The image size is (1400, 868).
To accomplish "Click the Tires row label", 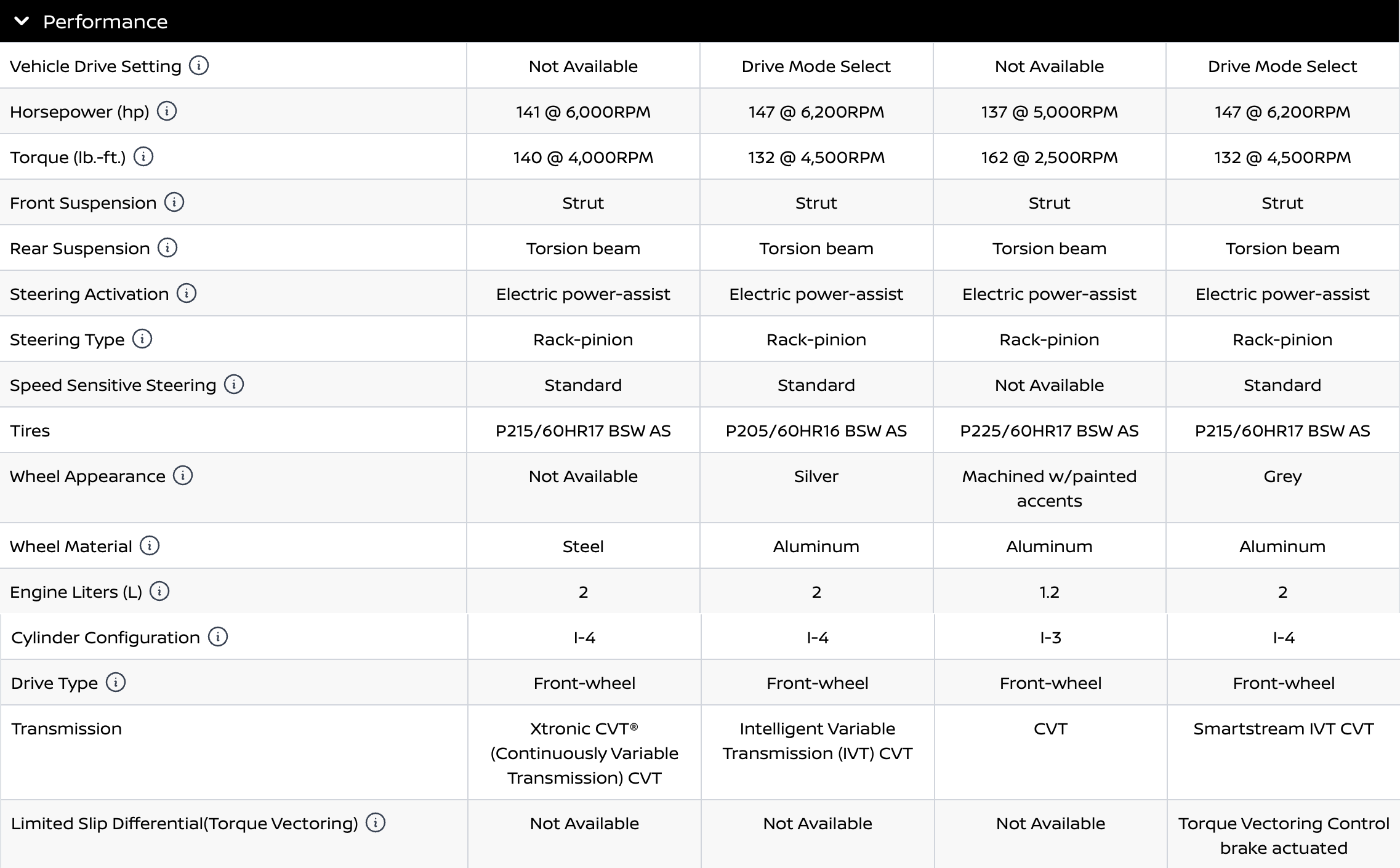I will click(x=30, y=431).
